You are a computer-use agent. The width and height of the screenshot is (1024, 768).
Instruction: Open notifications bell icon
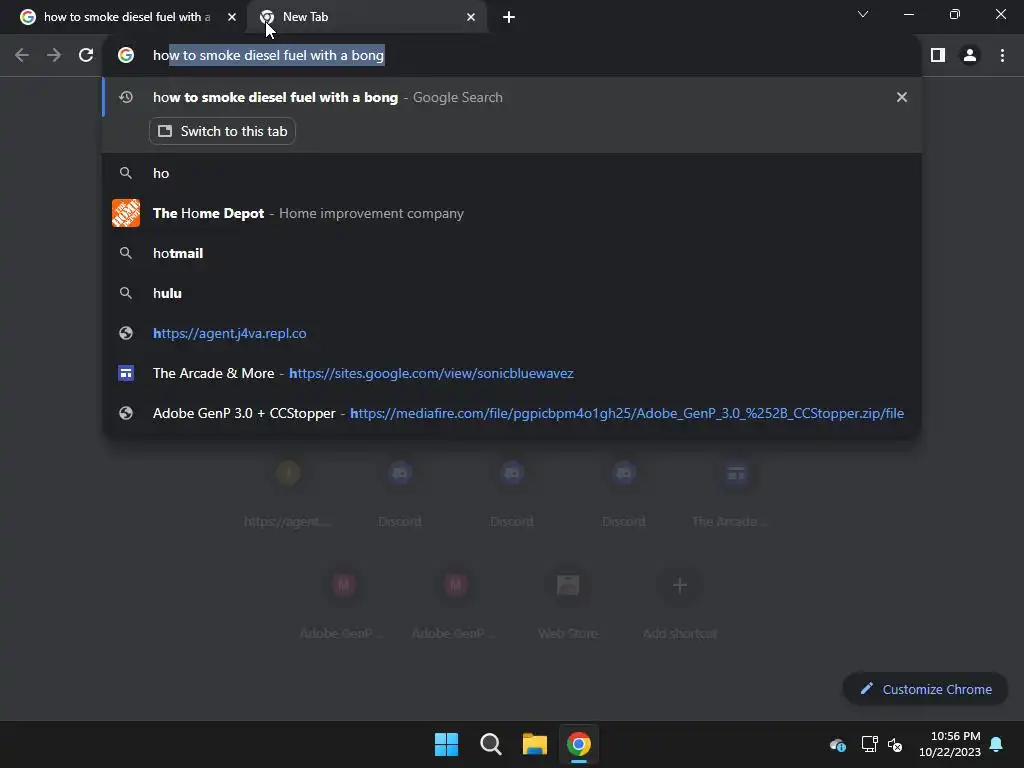[997, 744]
